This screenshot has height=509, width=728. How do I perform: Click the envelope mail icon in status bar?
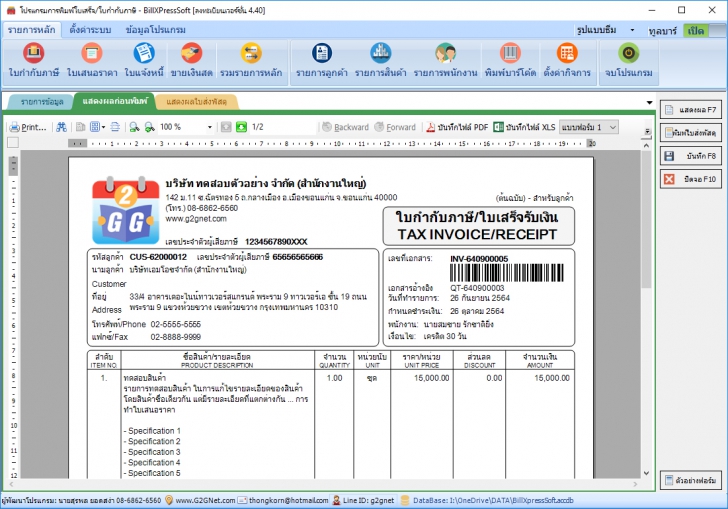[x=242, y=500]
